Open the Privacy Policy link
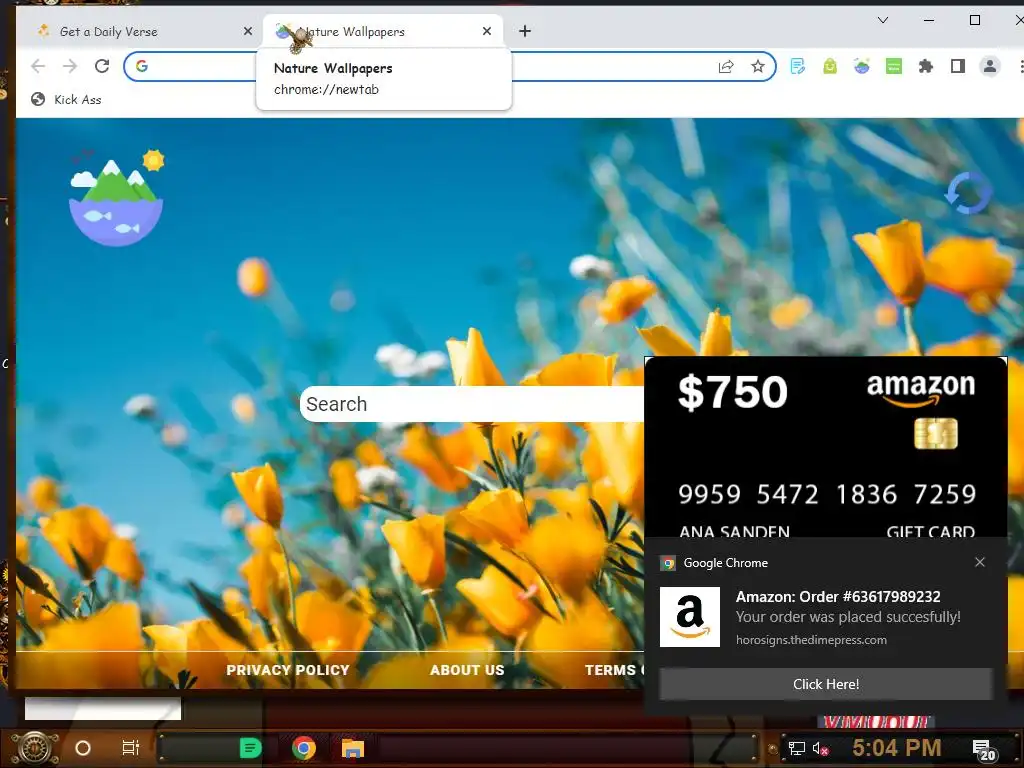The width and height of the screenshot is (1024, 768). point(287,670)
